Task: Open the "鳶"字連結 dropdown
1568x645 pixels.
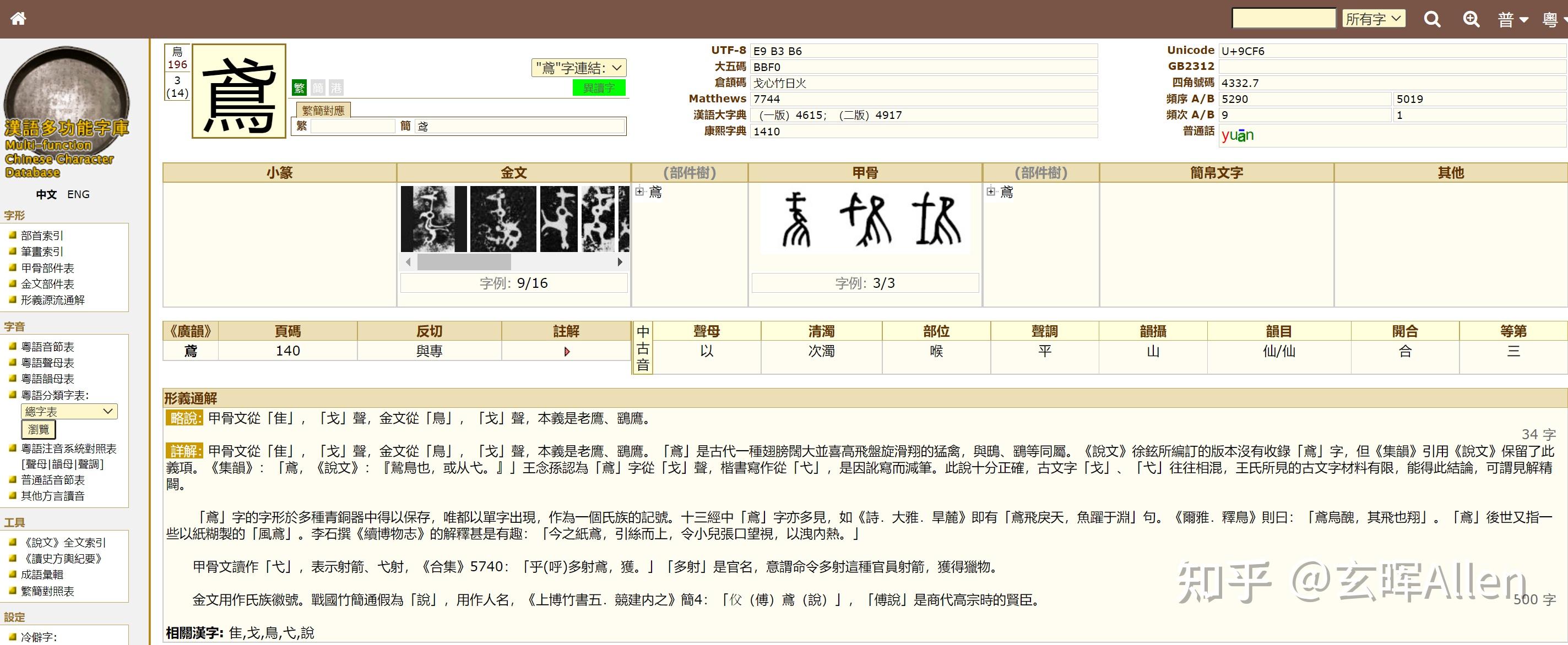Action: coord(578,67)
